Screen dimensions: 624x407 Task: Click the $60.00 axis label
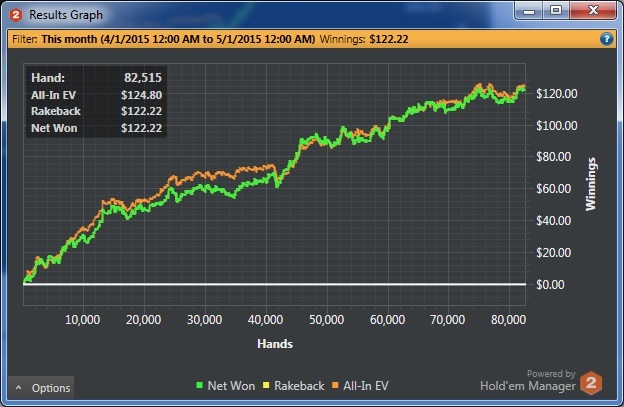pyautogui.click(x=554, y=189)
